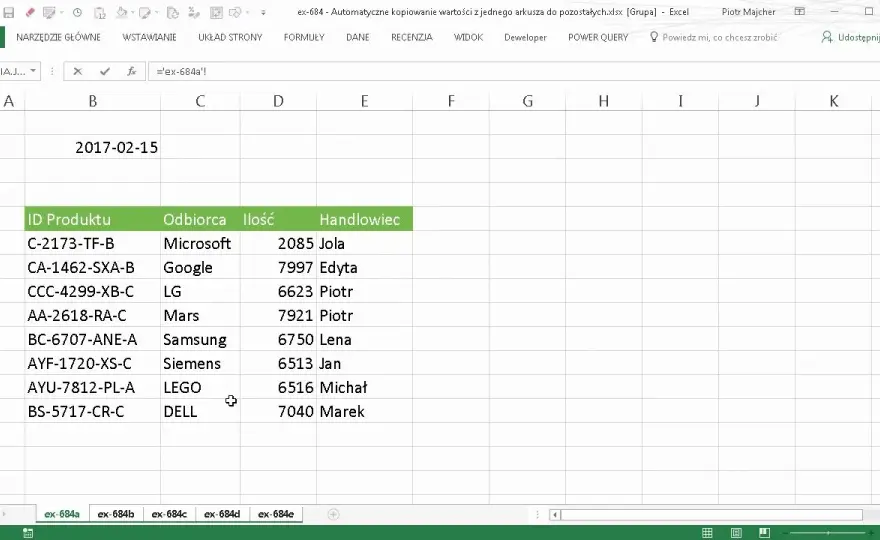The height and width of the screenshot is (540, 880).
Task: Click the cell AYF-1720-XS-C
Action: tap(93, 363)
